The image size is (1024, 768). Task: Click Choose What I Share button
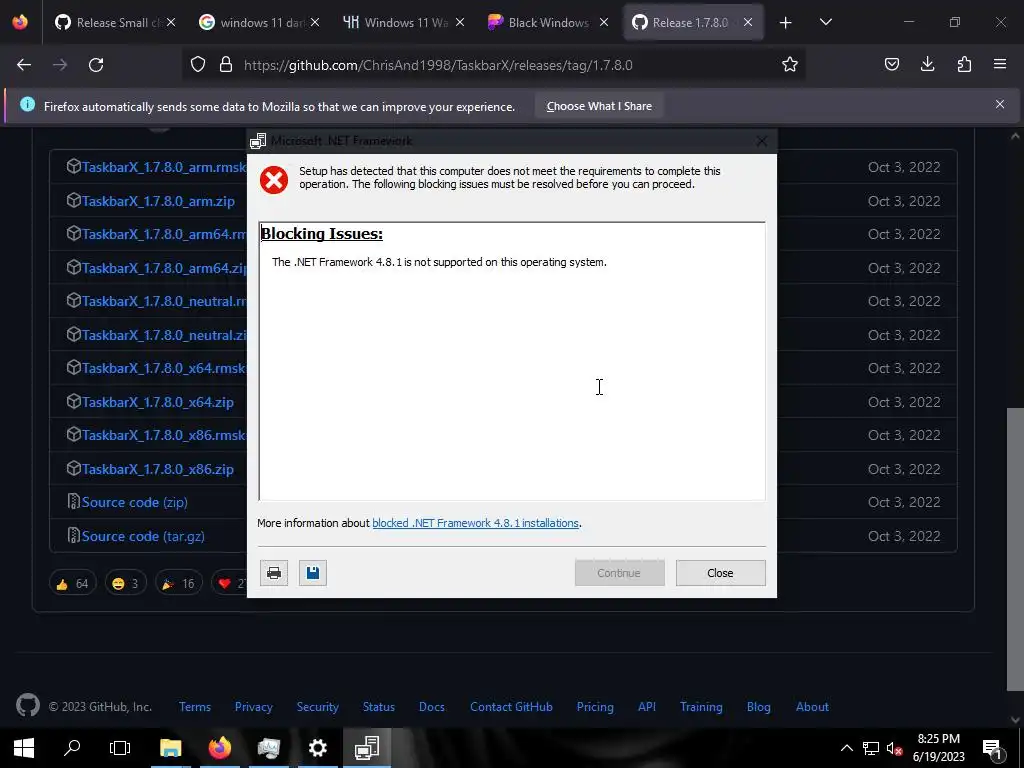click(599, 106)
